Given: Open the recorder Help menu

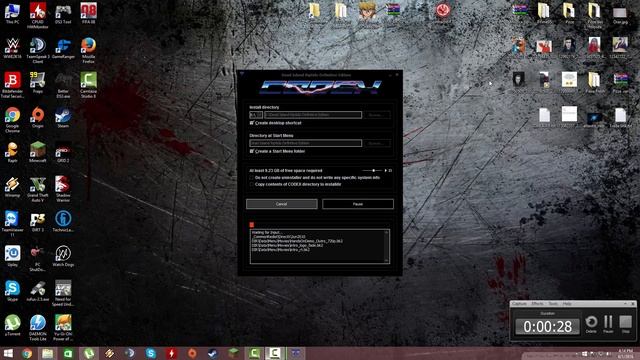Looking at the screenshot, I should 567,304.
